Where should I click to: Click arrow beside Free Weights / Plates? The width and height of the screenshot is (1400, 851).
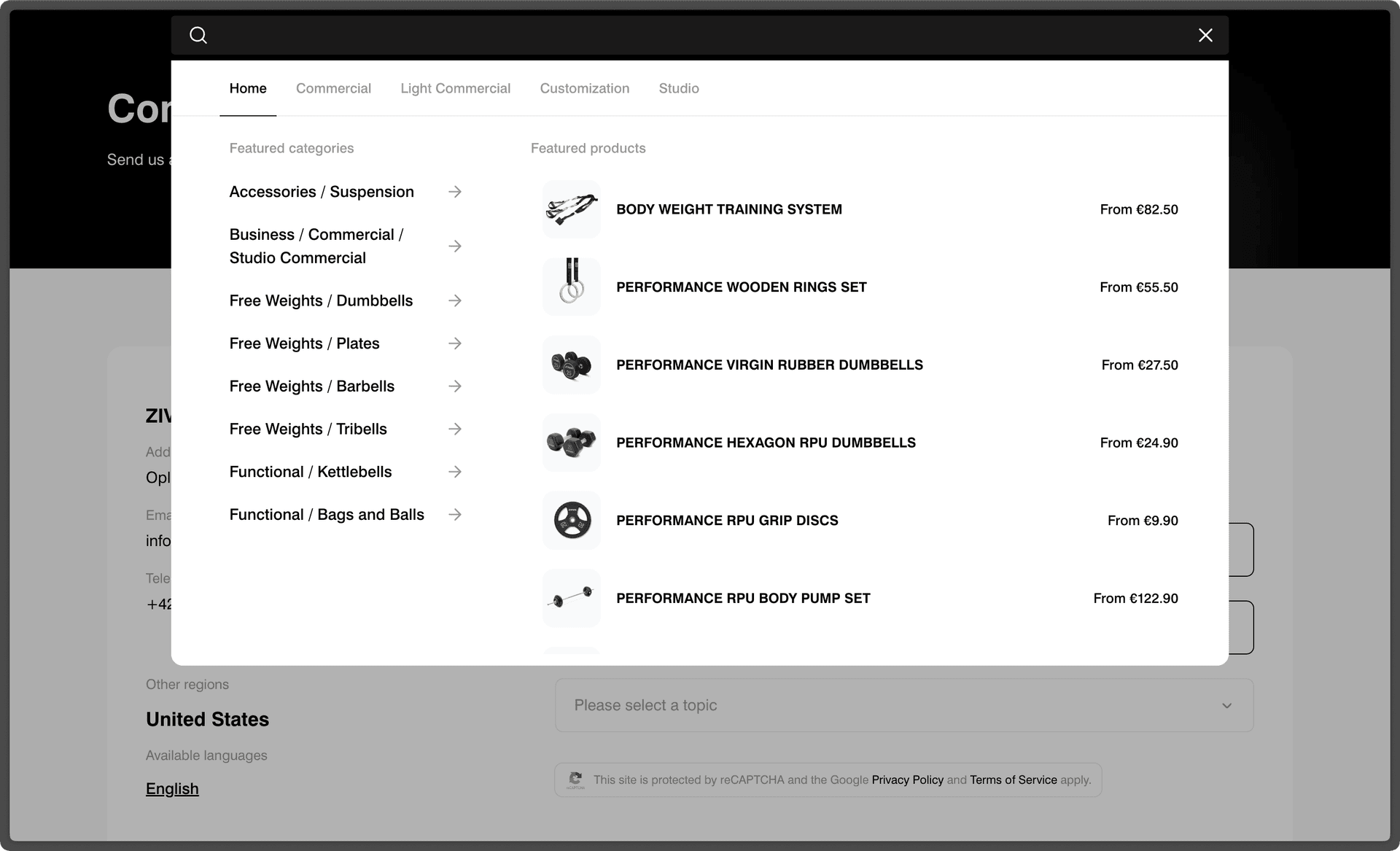click(x=455, y=343)
